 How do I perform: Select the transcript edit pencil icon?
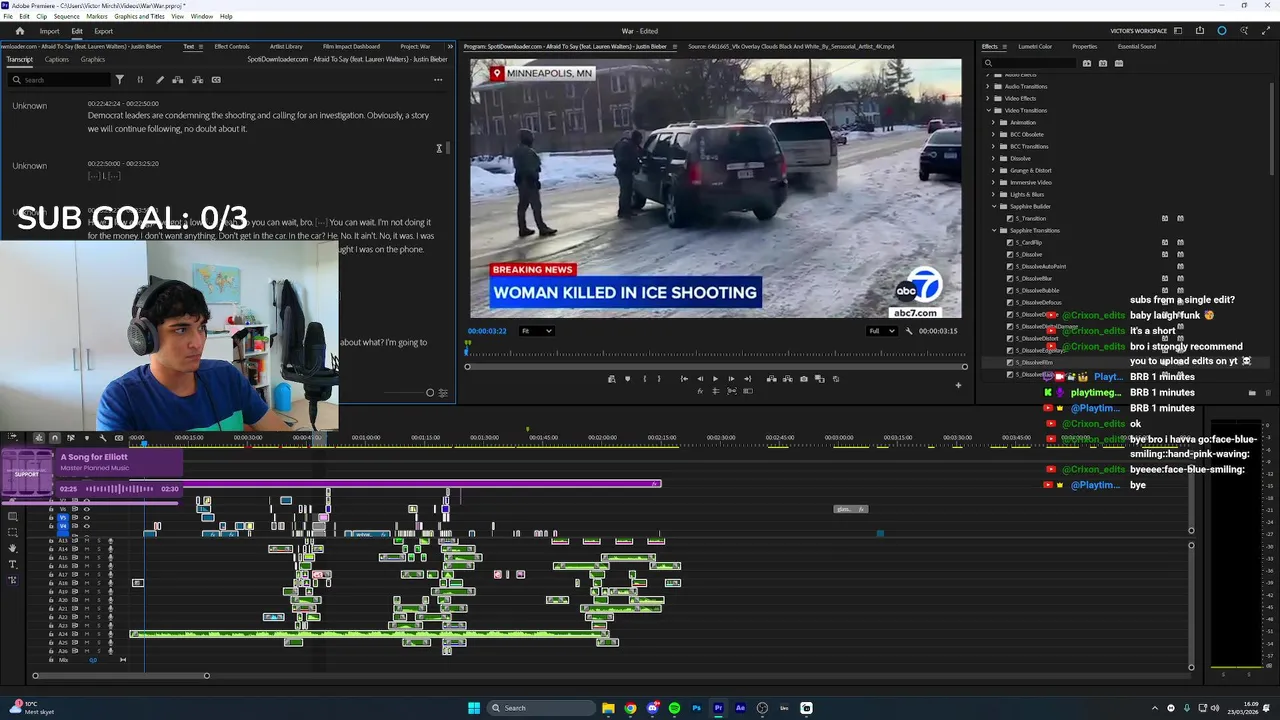(160, 79)
